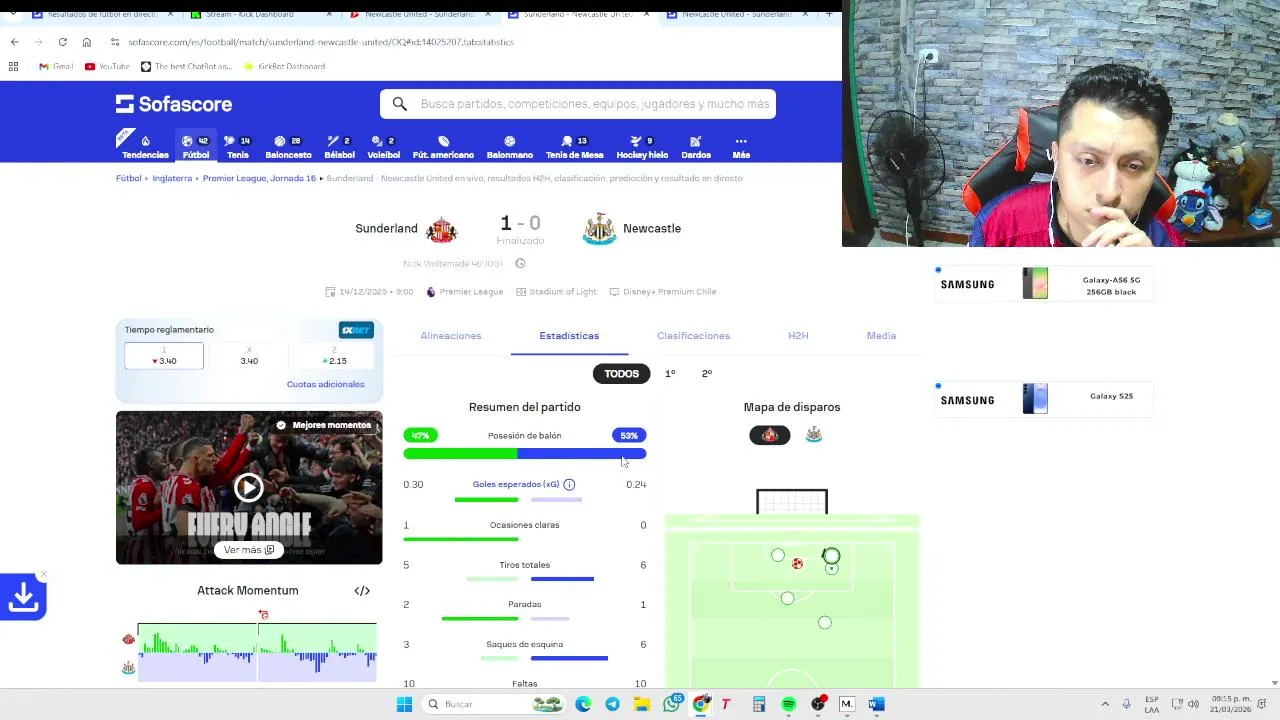Click the Ver más highlights button
The width and height of the screenshot is (1280, 720).
[x=249, y=550]
